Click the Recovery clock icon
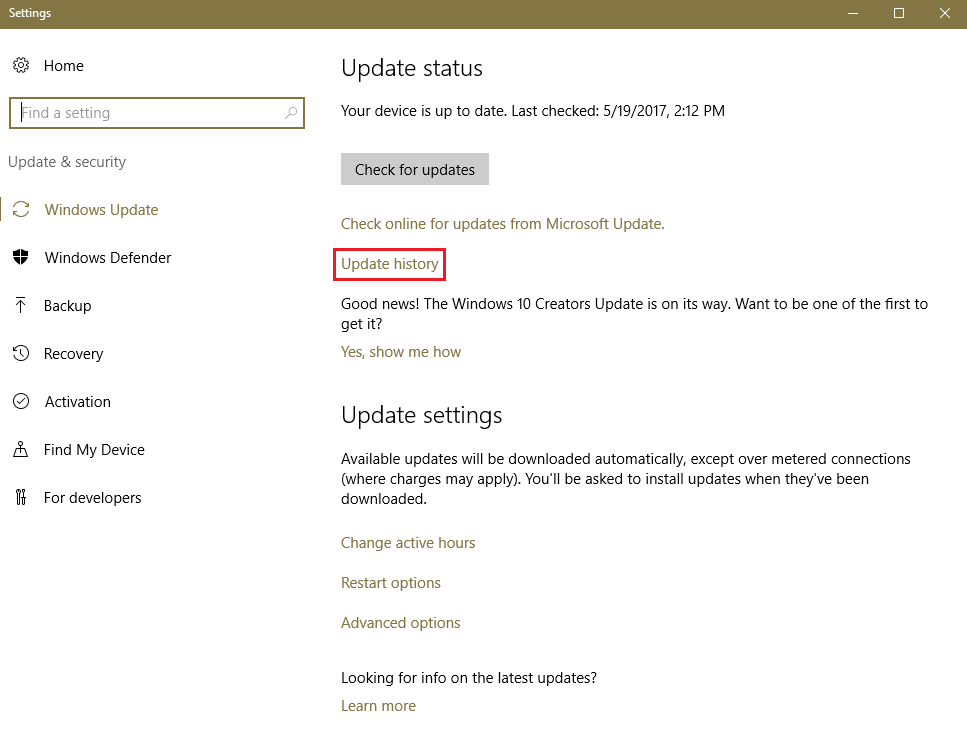 tap(21, 353)
